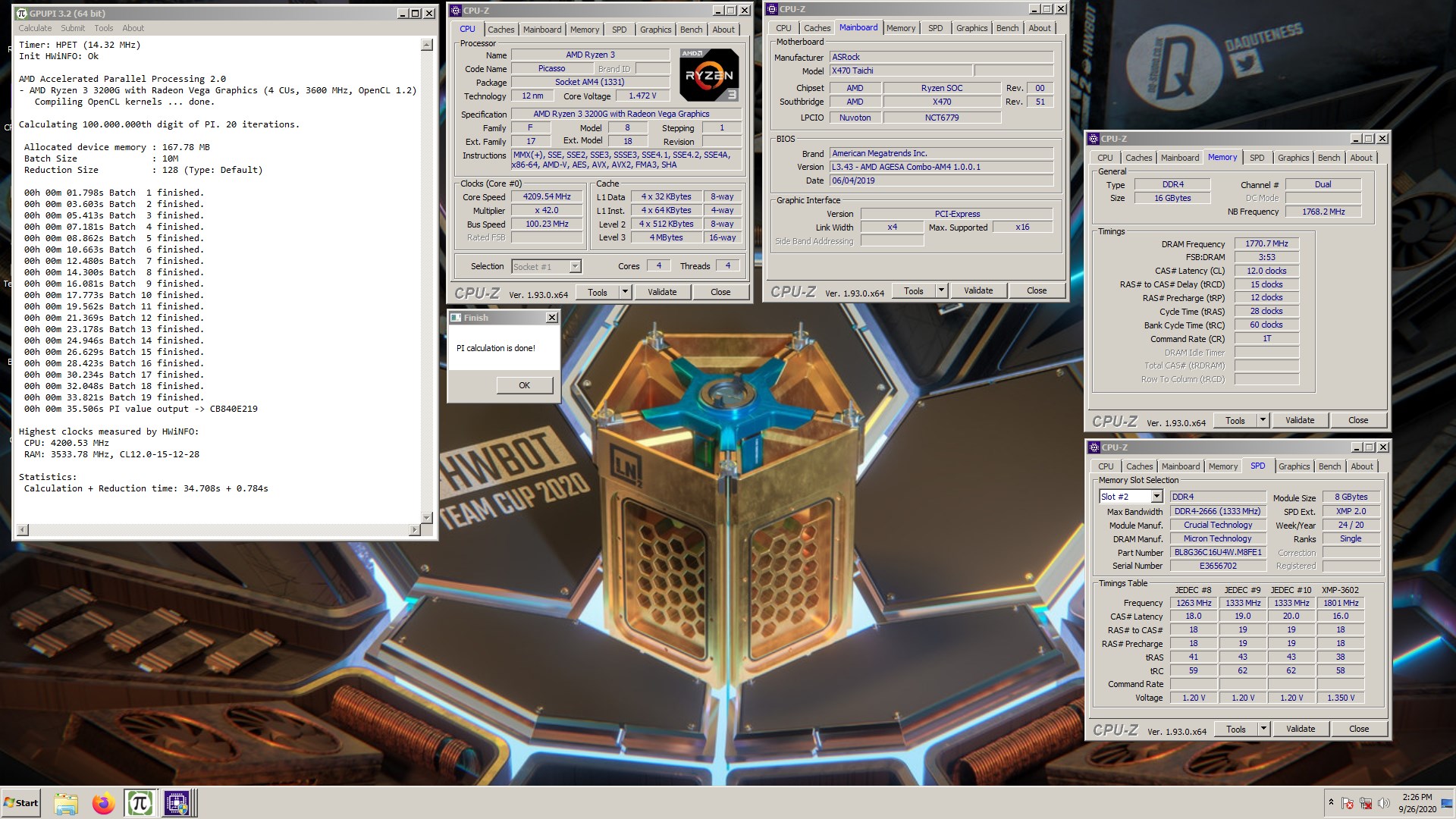Click GPUPI horizontal scrollbar right arrow
This screenshot has height=819, width=1456.
coord(414,529)
